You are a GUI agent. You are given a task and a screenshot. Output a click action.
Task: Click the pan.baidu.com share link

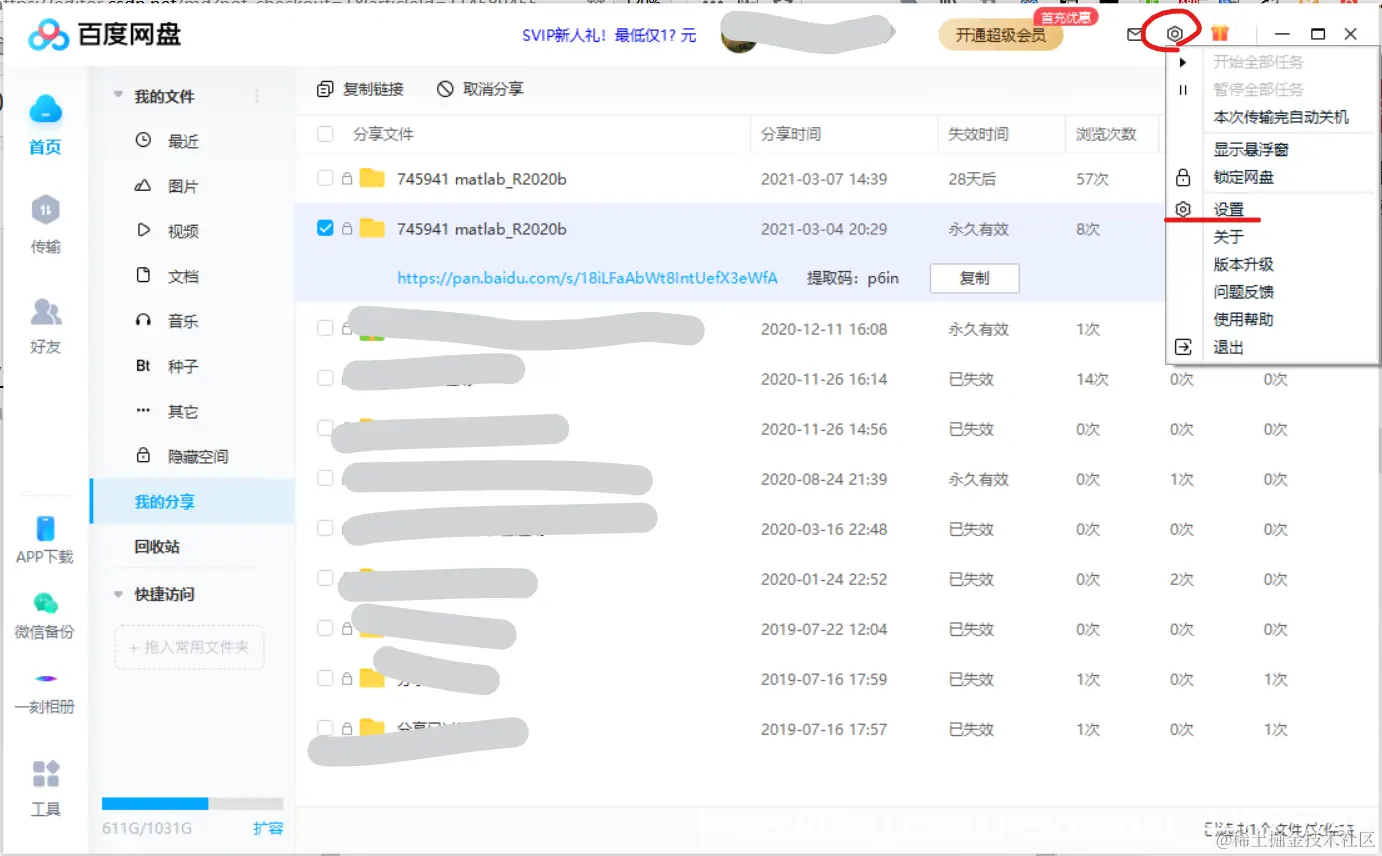[x=588, y=278]
